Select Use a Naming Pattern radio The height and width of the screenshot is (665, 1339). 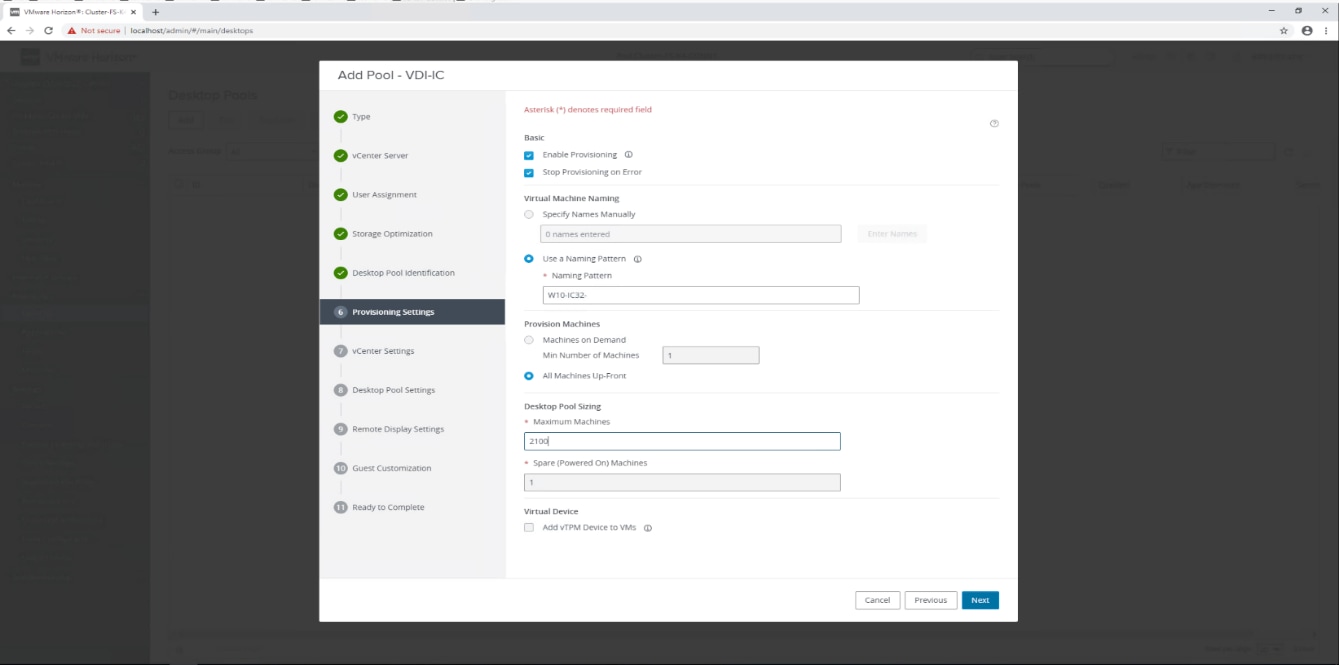click(x=529, y=259)
